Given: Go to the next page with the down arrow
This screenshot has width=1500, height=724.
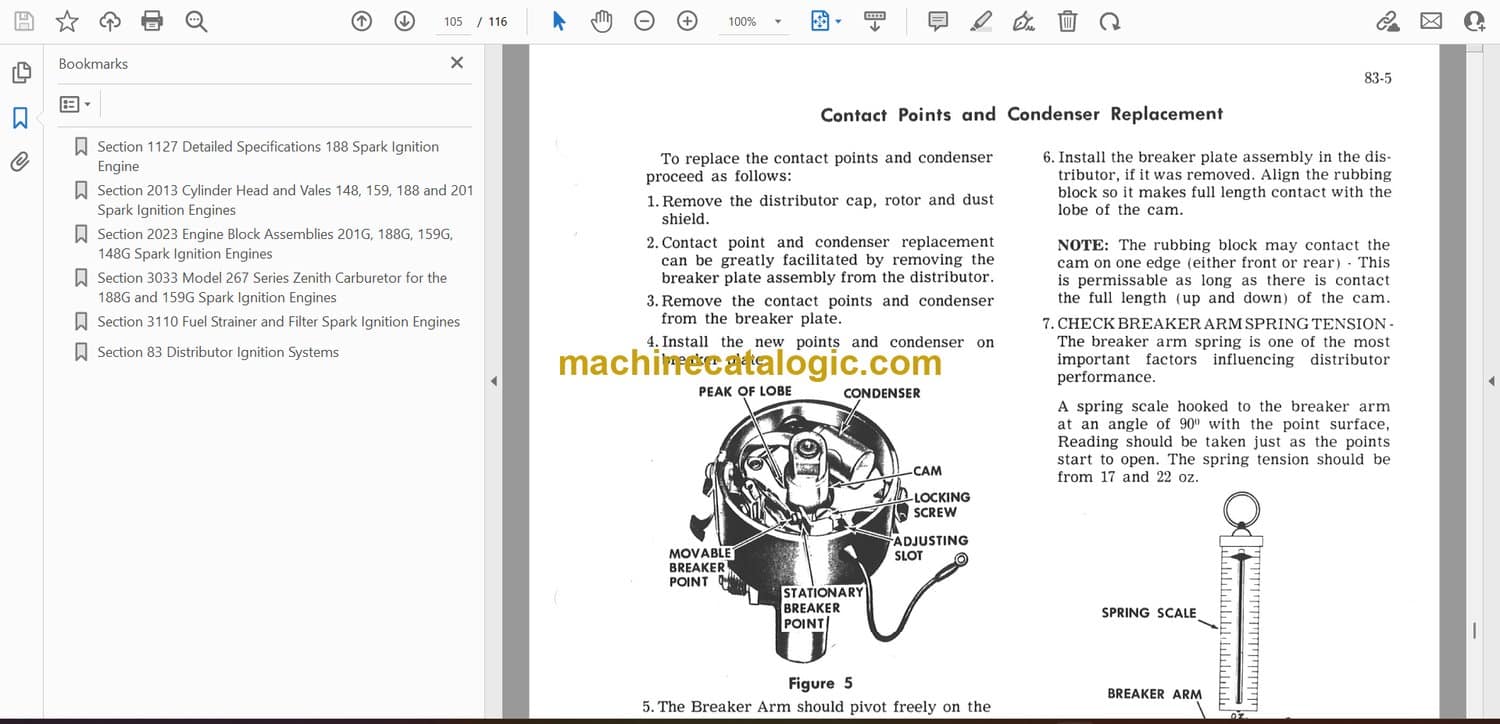Looking at the screenshot, I should click(x=405, y=21).
